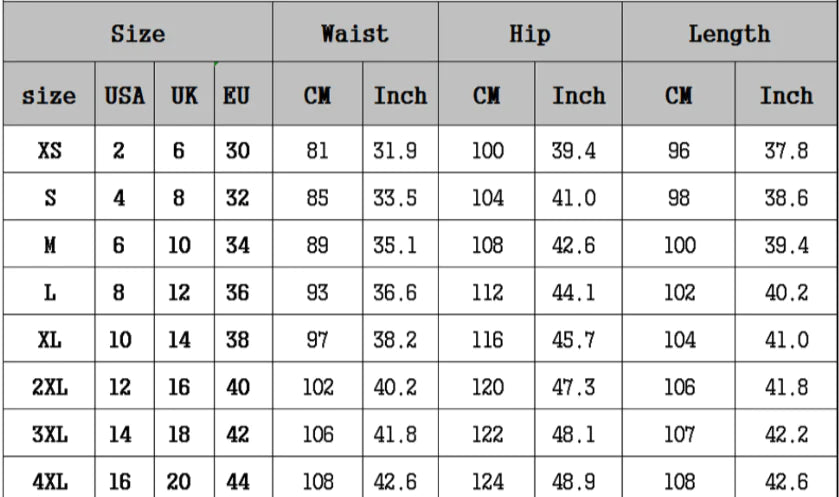Click UK size 20 in 4XL row
The image size is (839, 497).
click(179, 481)
